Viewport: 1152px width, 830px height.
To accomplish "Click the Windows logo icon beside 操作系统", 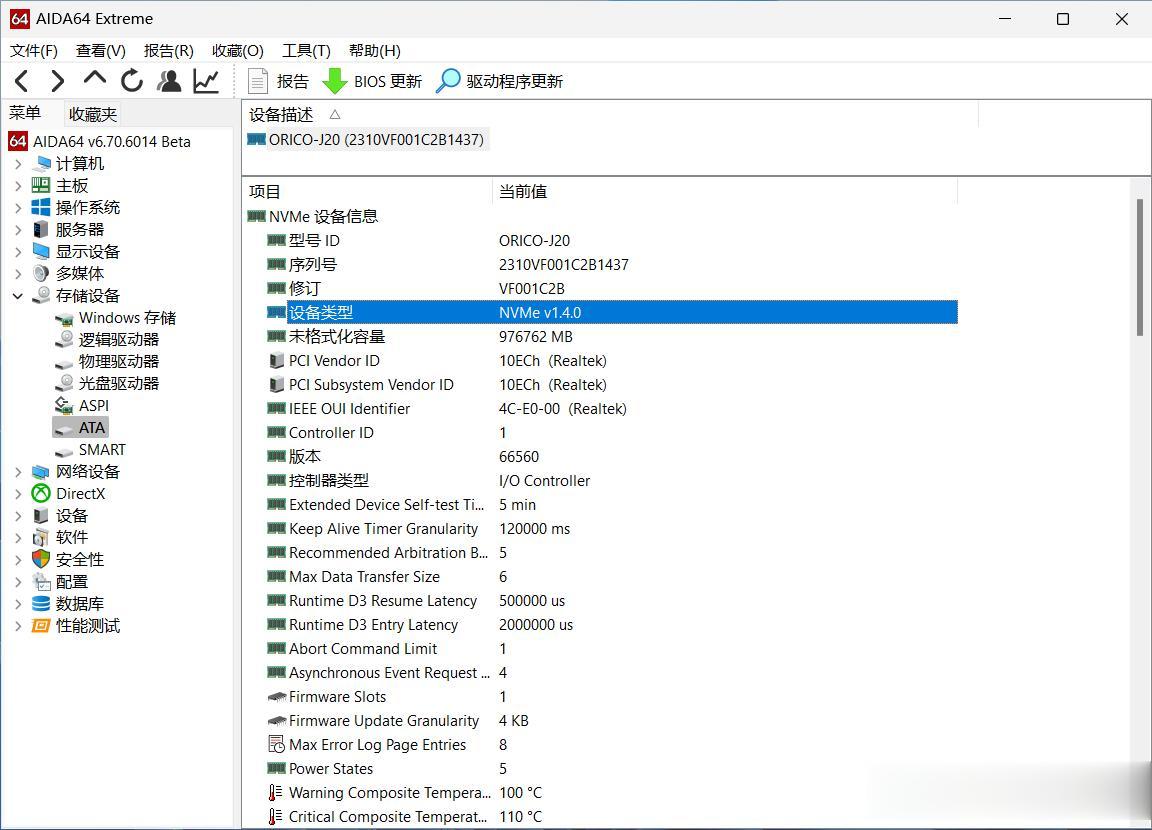I will pyautogui.click(x=41, y=207).
